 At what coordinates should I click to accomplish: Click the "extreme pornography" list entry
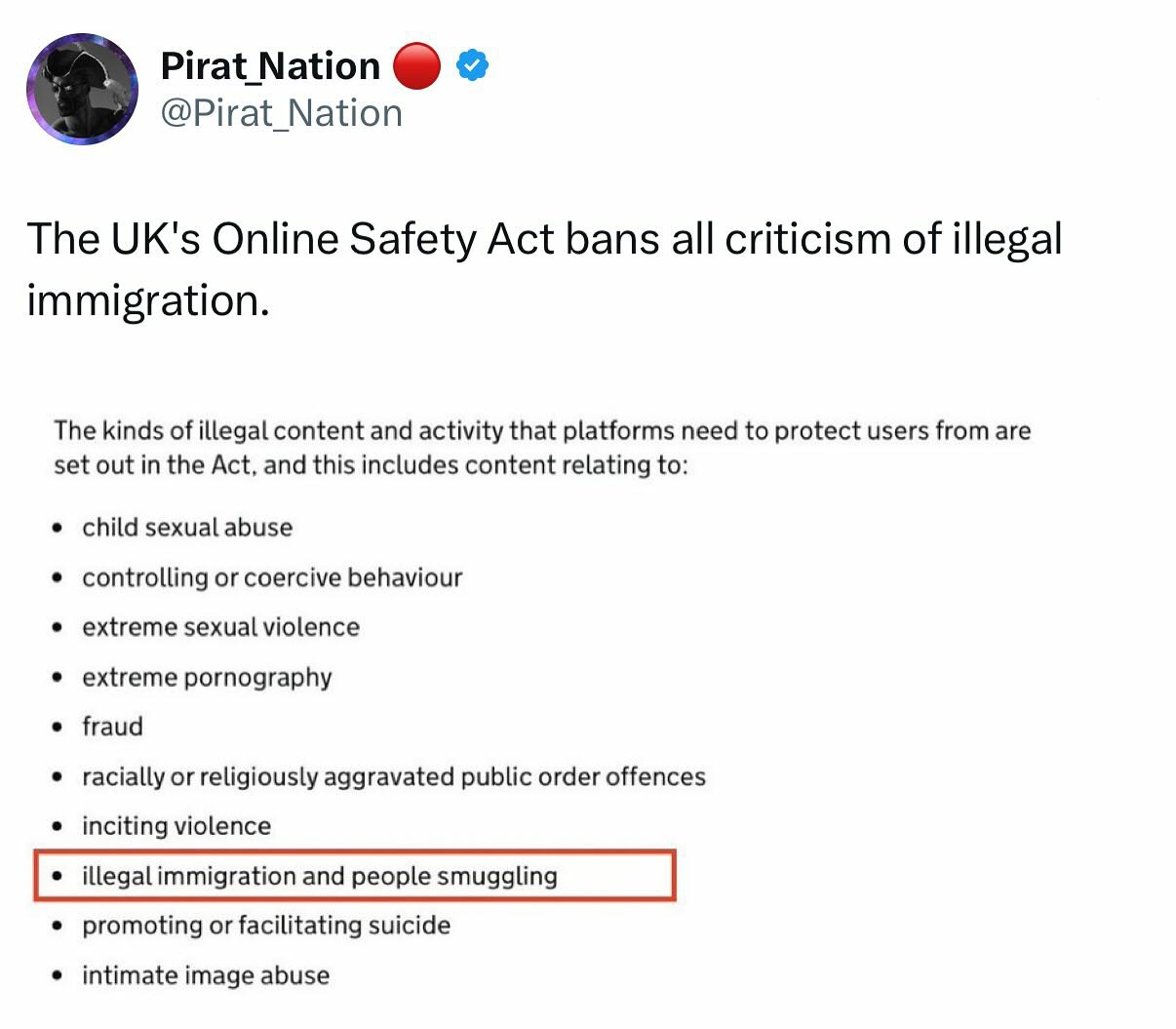207,677
